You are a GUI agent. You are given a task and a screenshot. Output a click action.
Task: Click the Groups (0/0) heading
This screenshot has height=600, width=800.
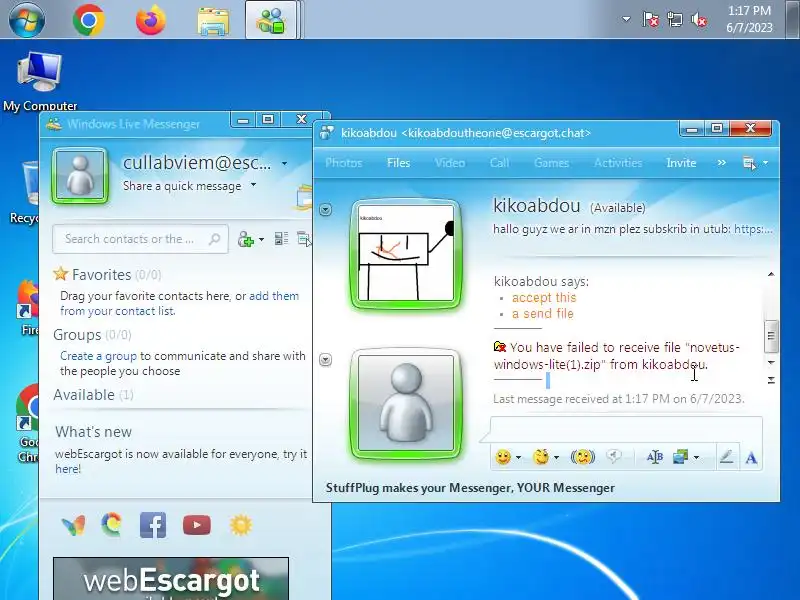(92, 335)
